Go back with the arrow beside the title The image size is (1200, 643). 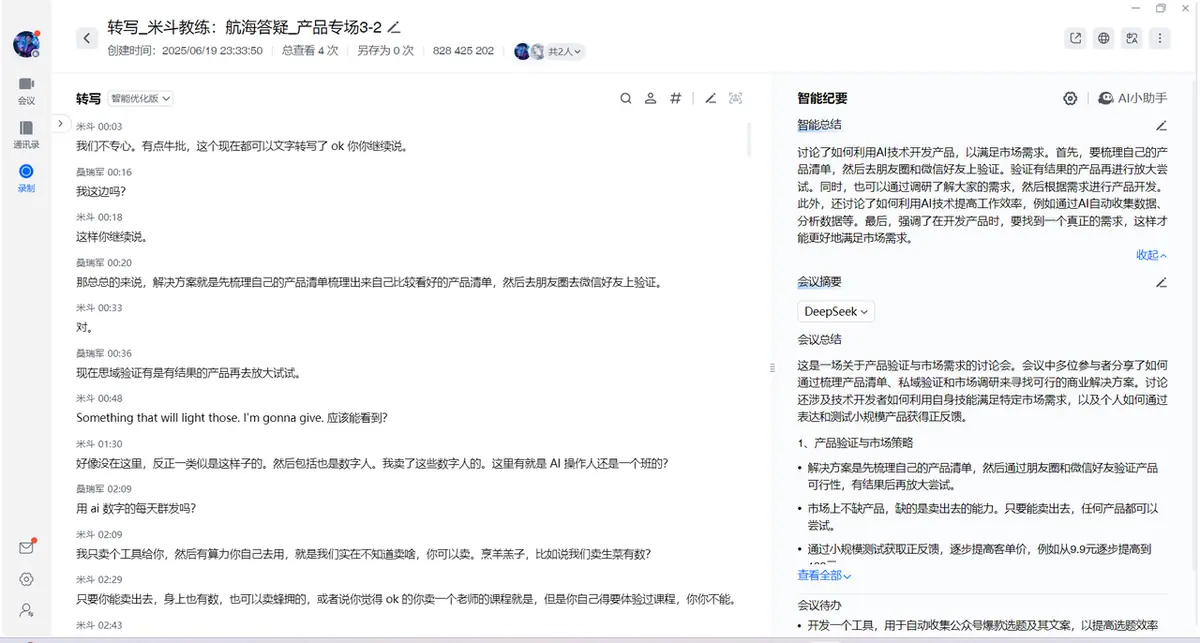pos(87,38)
